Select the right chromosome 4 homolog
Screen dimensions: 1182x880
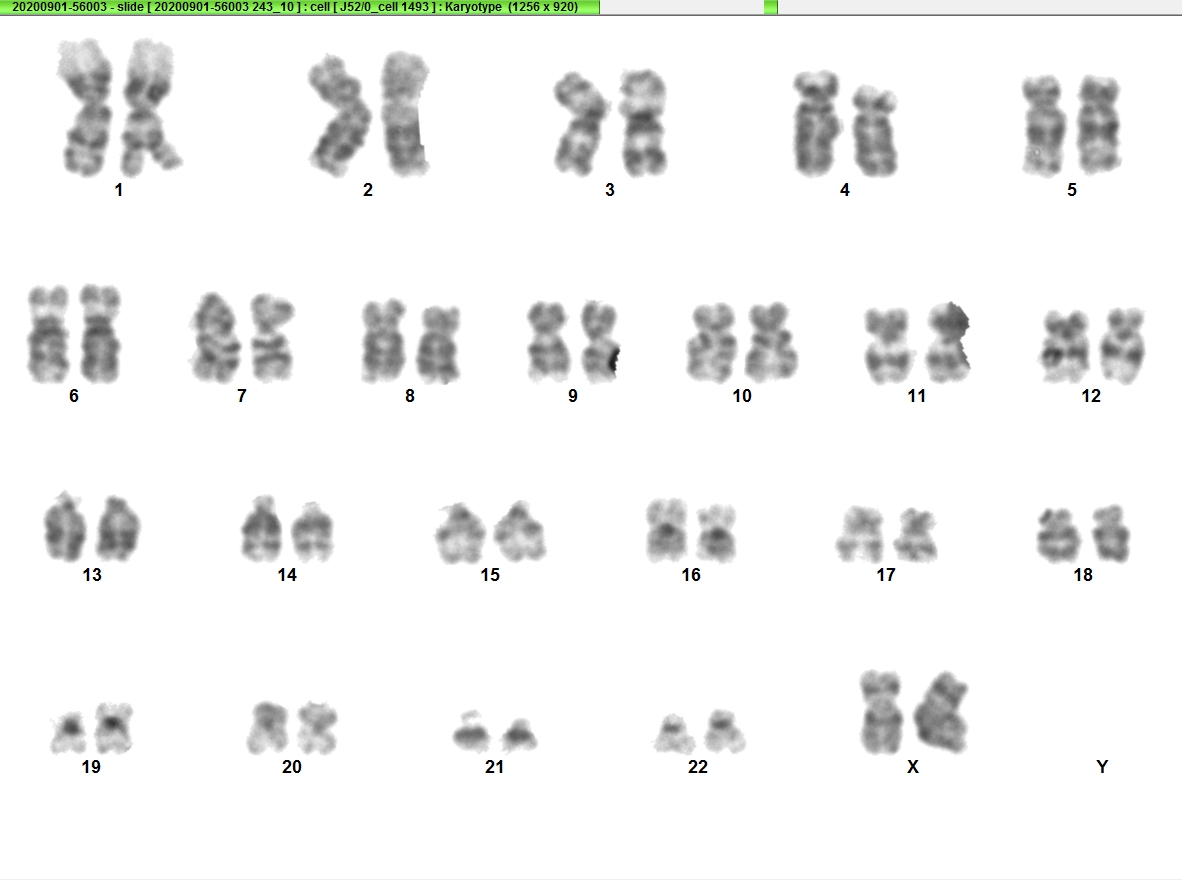(875, 131)
